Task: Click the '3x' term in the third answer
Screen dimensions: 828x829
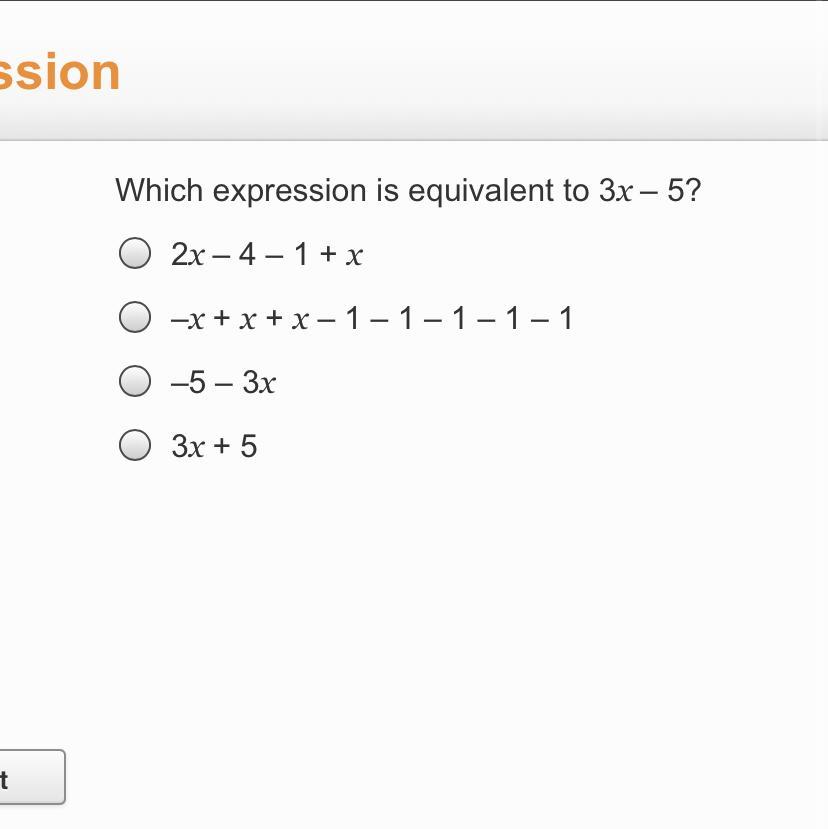Action: (259, 382)
